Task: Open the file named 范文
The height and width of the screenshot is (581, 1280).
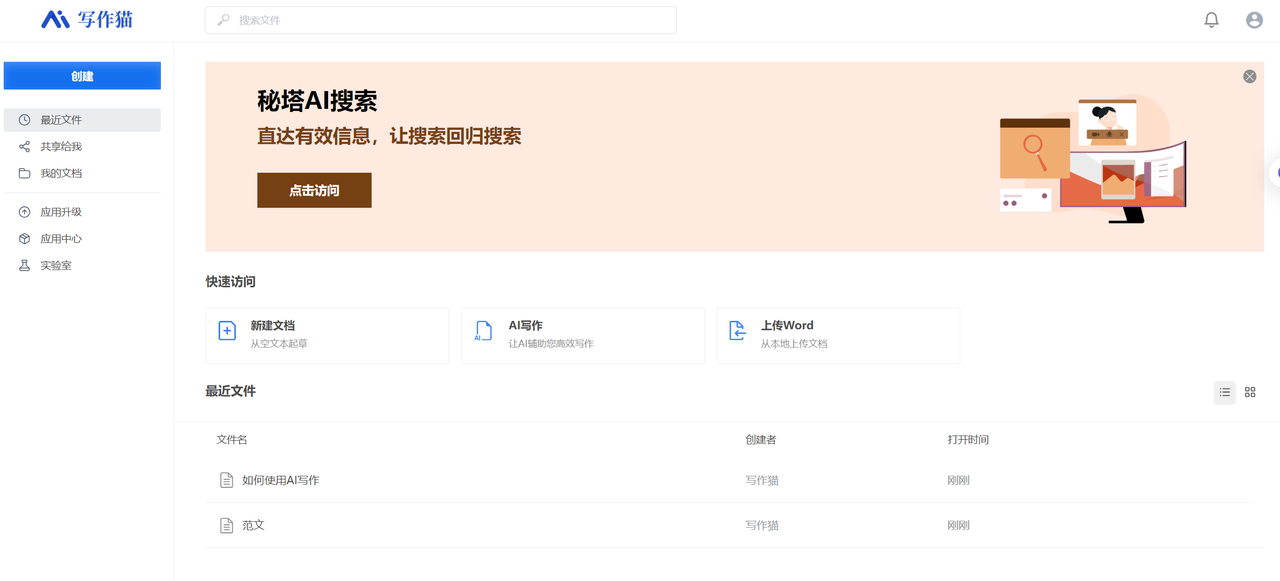Action: point(253,525)
